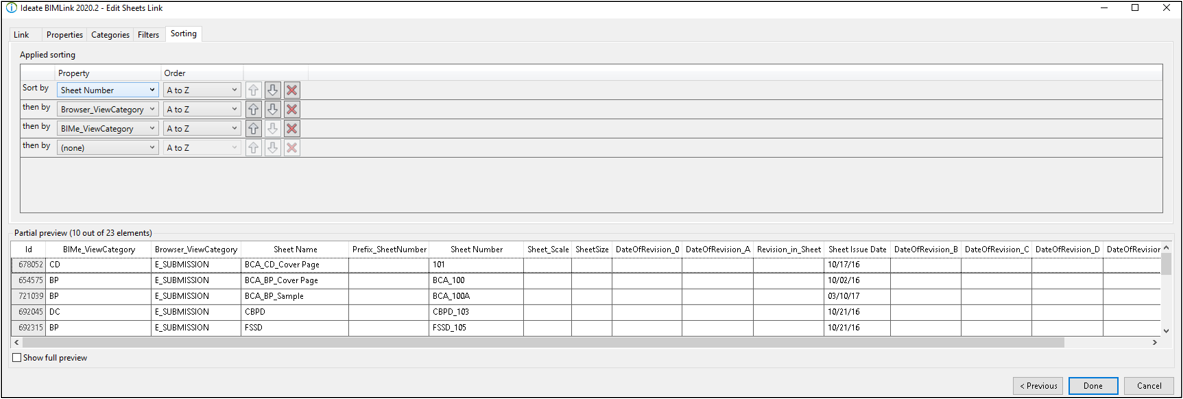Click the Sheet Name column header
The image size is (1183, 399).
click(x=296, y=249)
